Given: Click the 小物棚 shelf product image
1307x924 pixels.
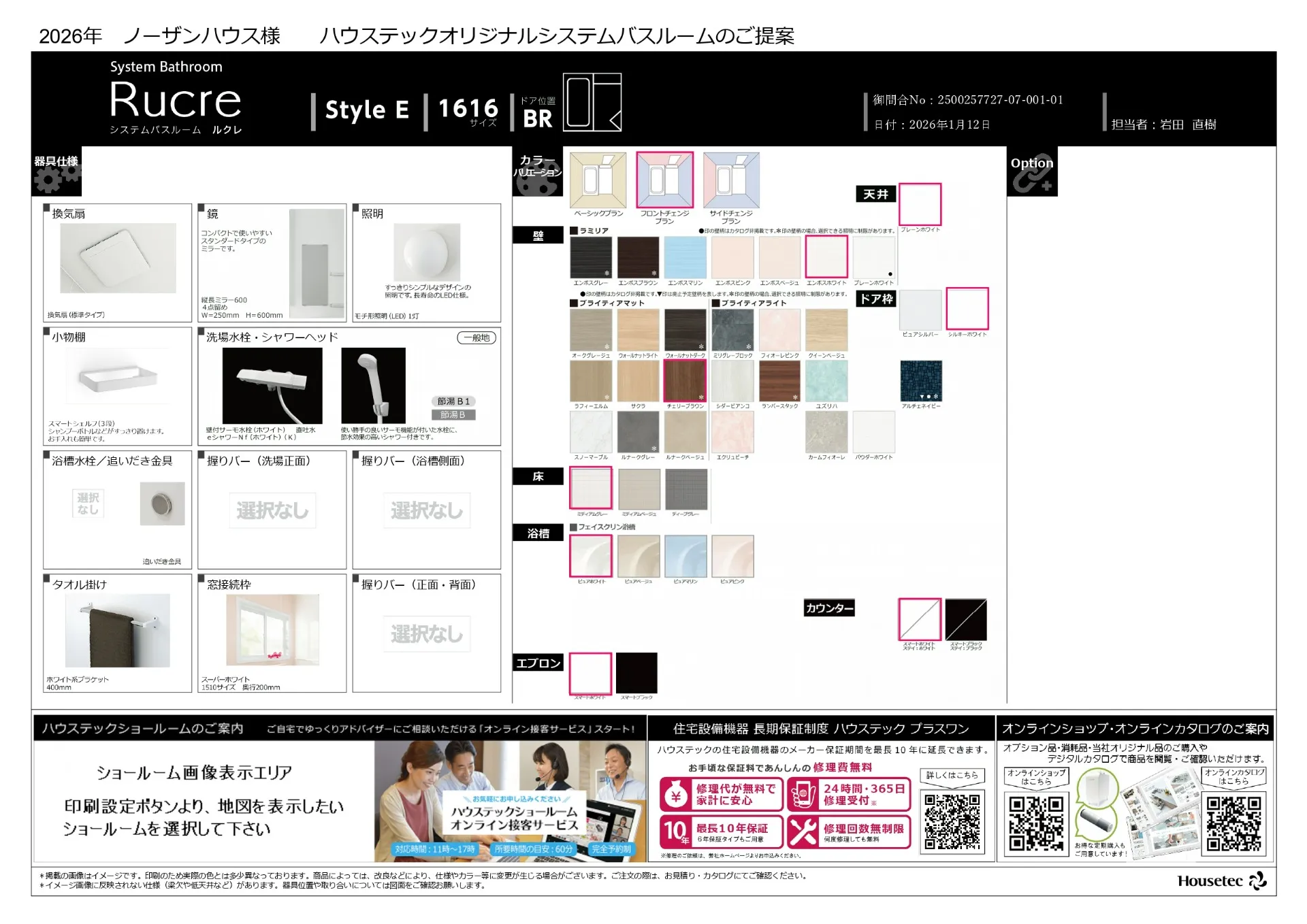Looking at the screenshot, I should (118, 378).
